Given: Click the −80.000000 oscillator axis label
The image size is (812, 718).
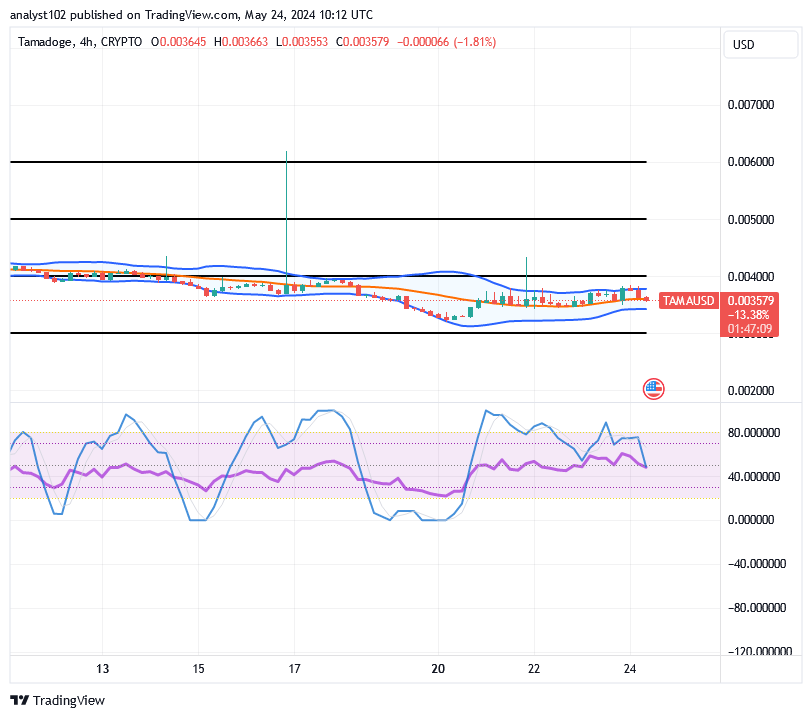Looking at the screenshot, I should [x=757, y=608].
